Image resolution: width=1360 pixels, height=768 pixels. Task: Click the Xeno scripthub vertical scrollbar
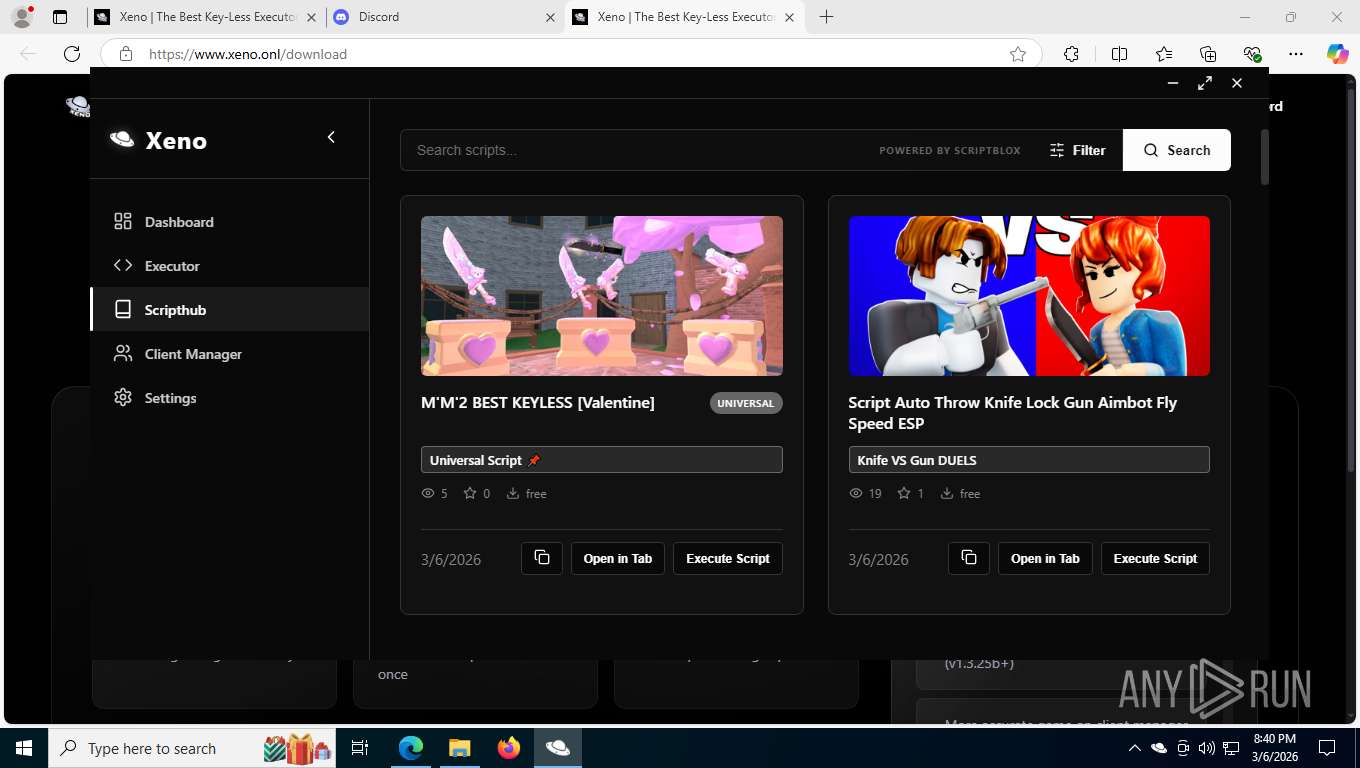click(1264, 157)
